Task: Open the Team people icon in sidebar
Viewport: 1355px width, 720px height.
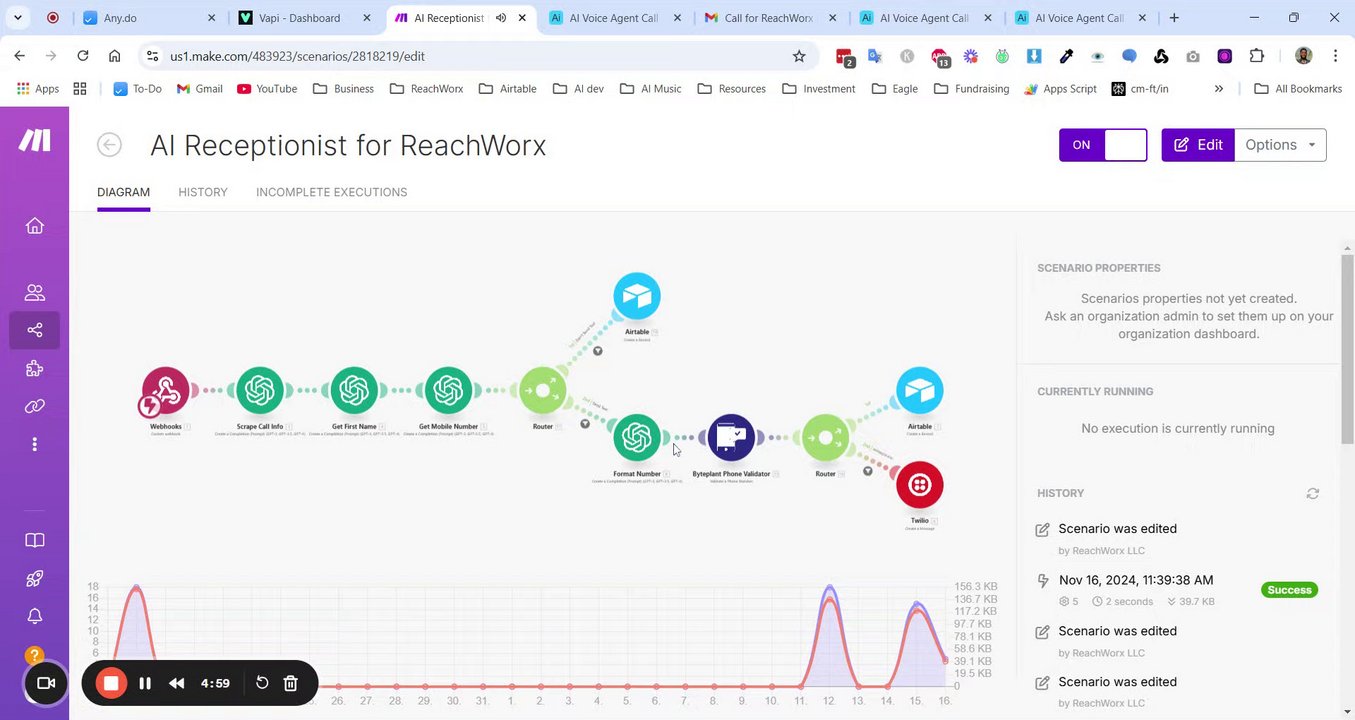Action: [35, 293]
